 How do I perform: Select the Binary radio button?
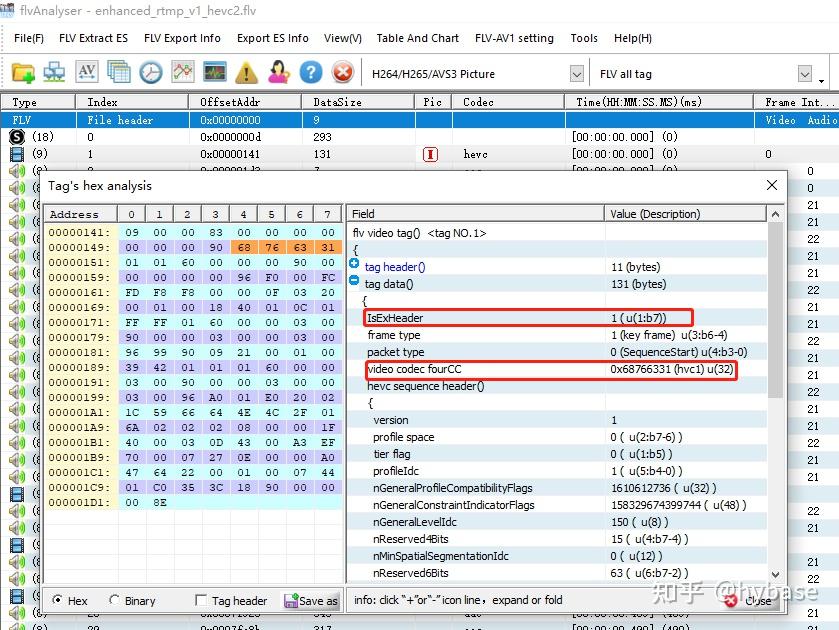113,600
